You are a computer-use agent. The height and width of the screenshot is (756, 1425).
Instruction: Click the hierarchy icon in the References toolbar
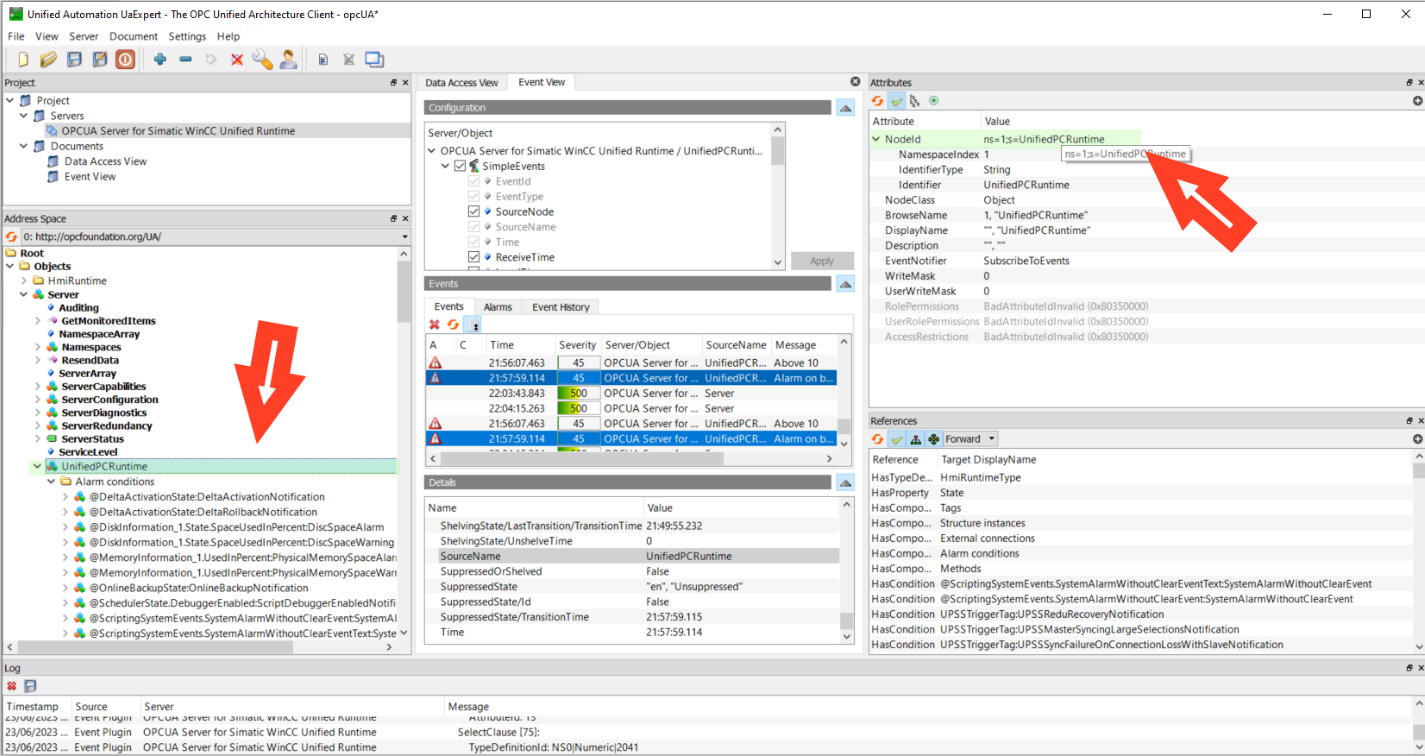pyautogui.click(x=915, y=439)
